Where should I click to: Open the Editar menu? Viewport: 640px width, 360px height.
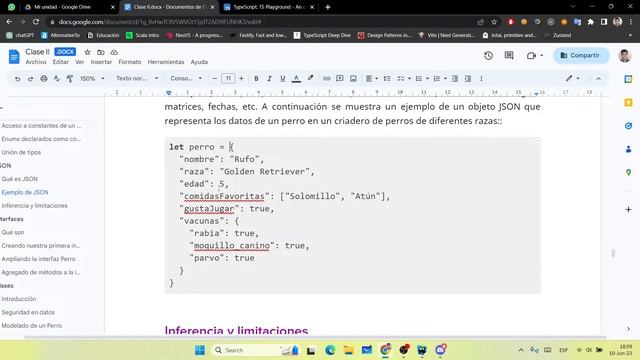(x=60, y=62)
